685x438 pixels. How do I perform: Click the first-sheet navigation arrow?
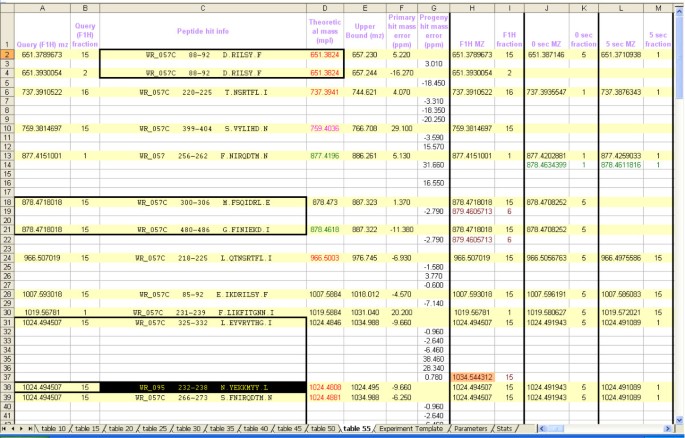pos(5,428)
